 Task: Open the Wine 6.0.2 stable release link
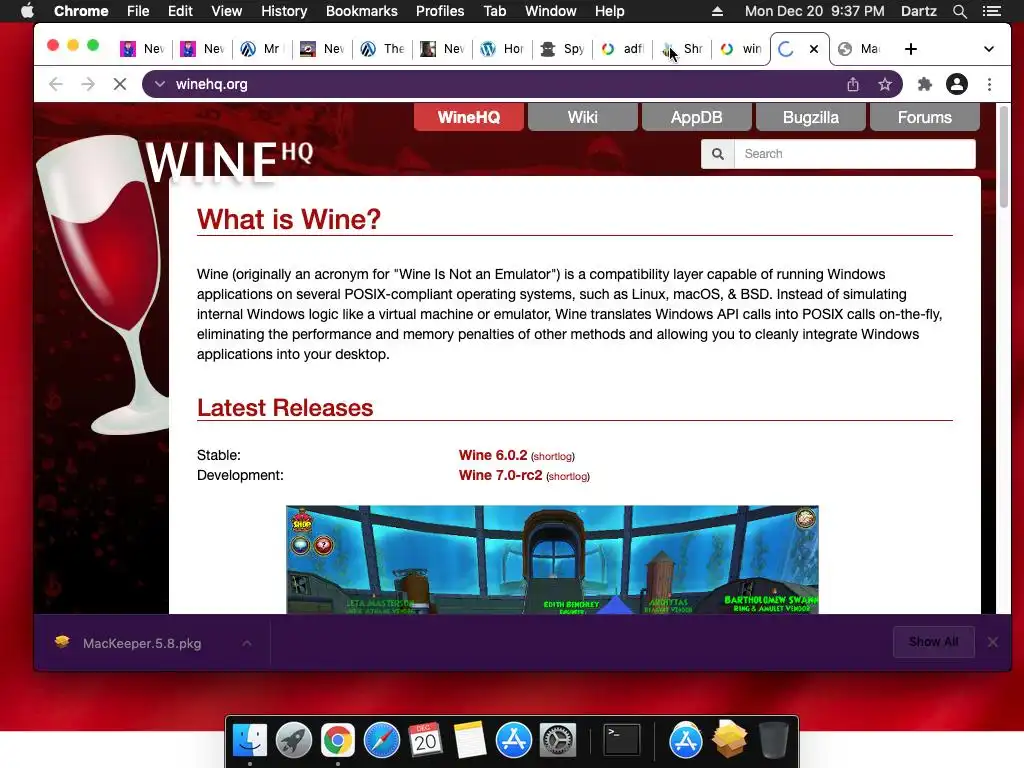(492, 455)
